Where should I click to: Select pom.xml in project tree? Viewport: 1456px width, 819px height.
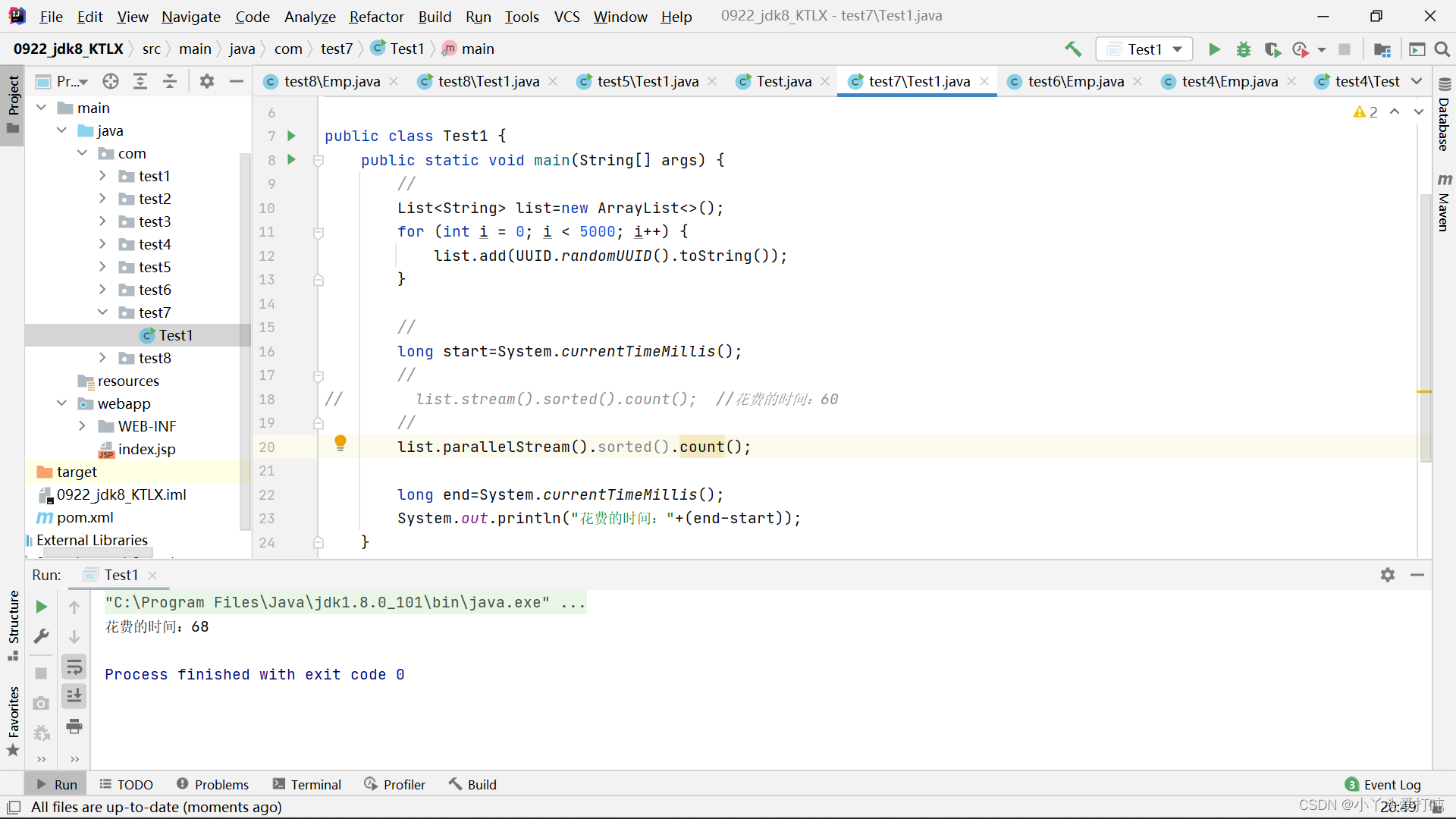pos(85,517)
